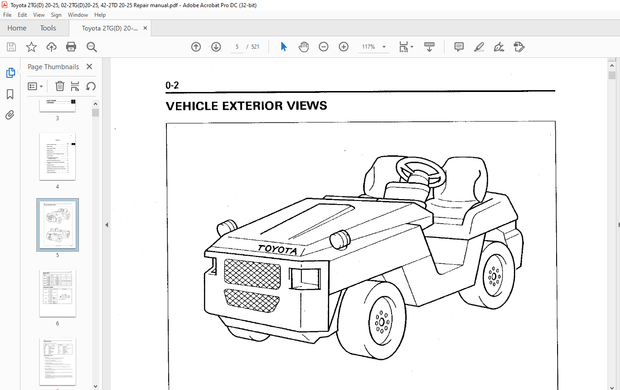This screenshot has height=390, width=620.
Task: Click thumbnail panel scroll down arrow
Action: tap(95, 386)
